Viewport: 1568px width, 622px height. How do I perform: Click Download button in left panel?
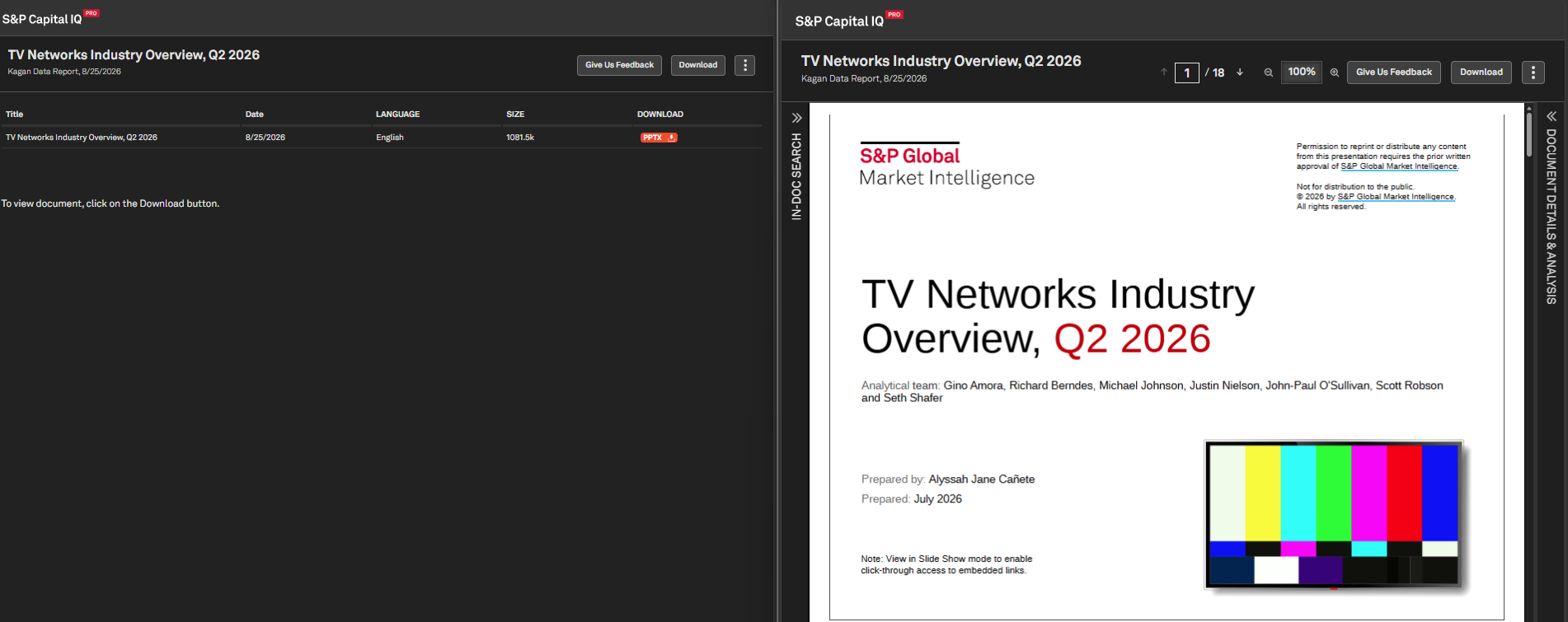click(x=698, y=65)
